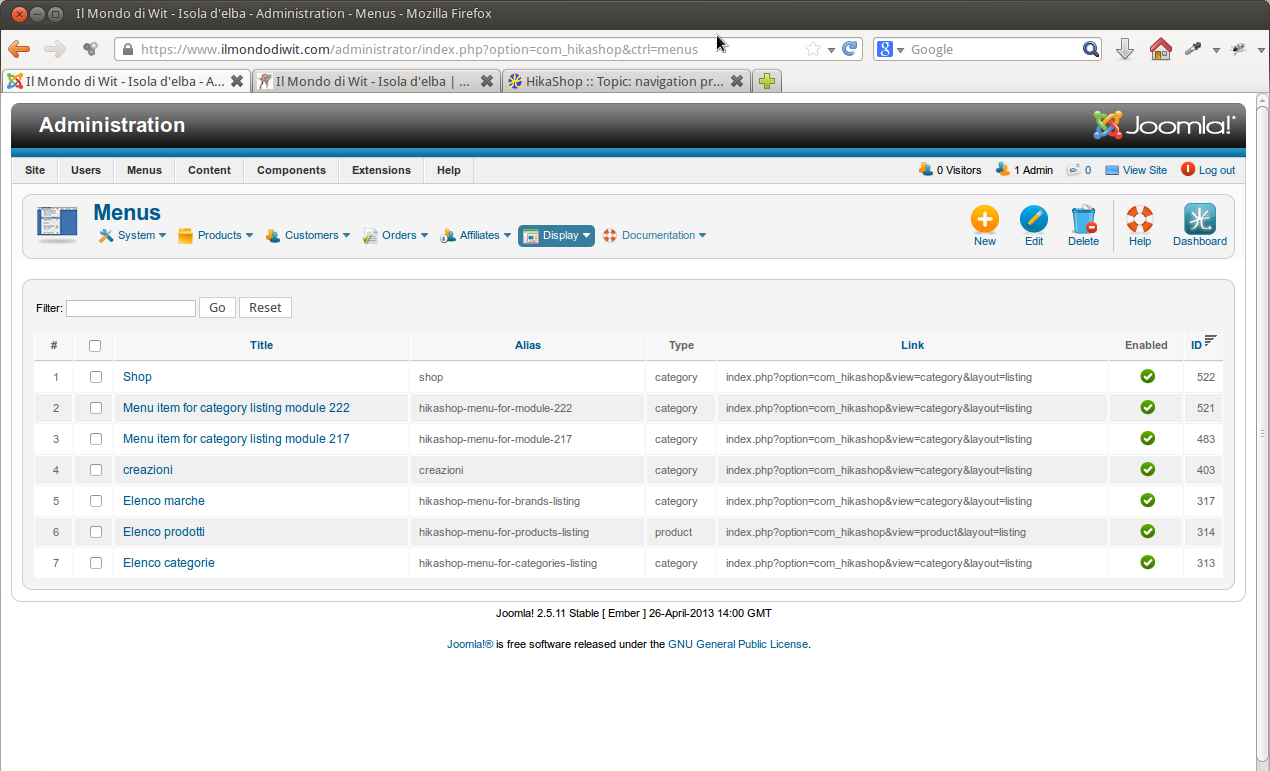
Task: Click the 1 Admin indicator
Action: 1024,170
